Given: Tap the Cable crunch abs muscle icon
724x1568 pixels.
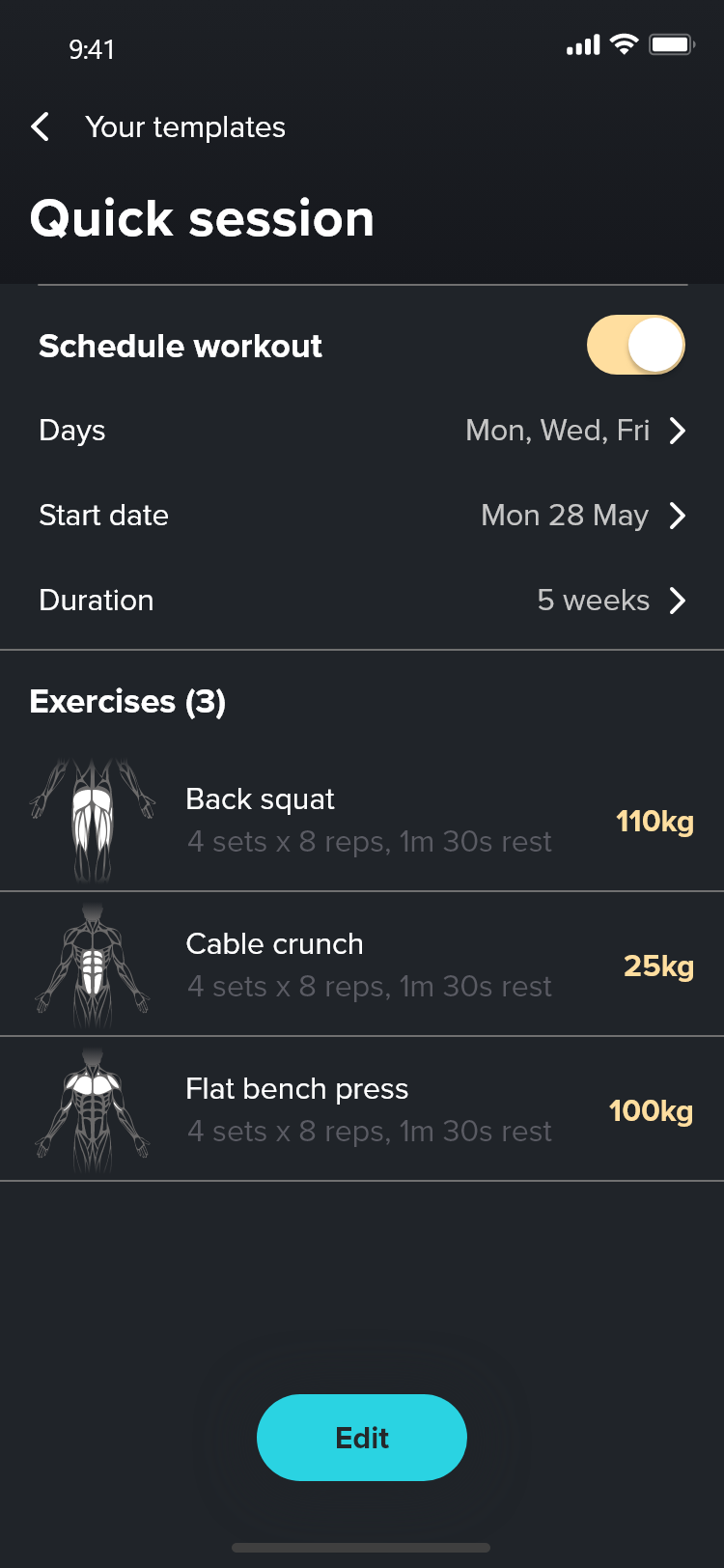Looking at the screenshot, I should [93, 965].
